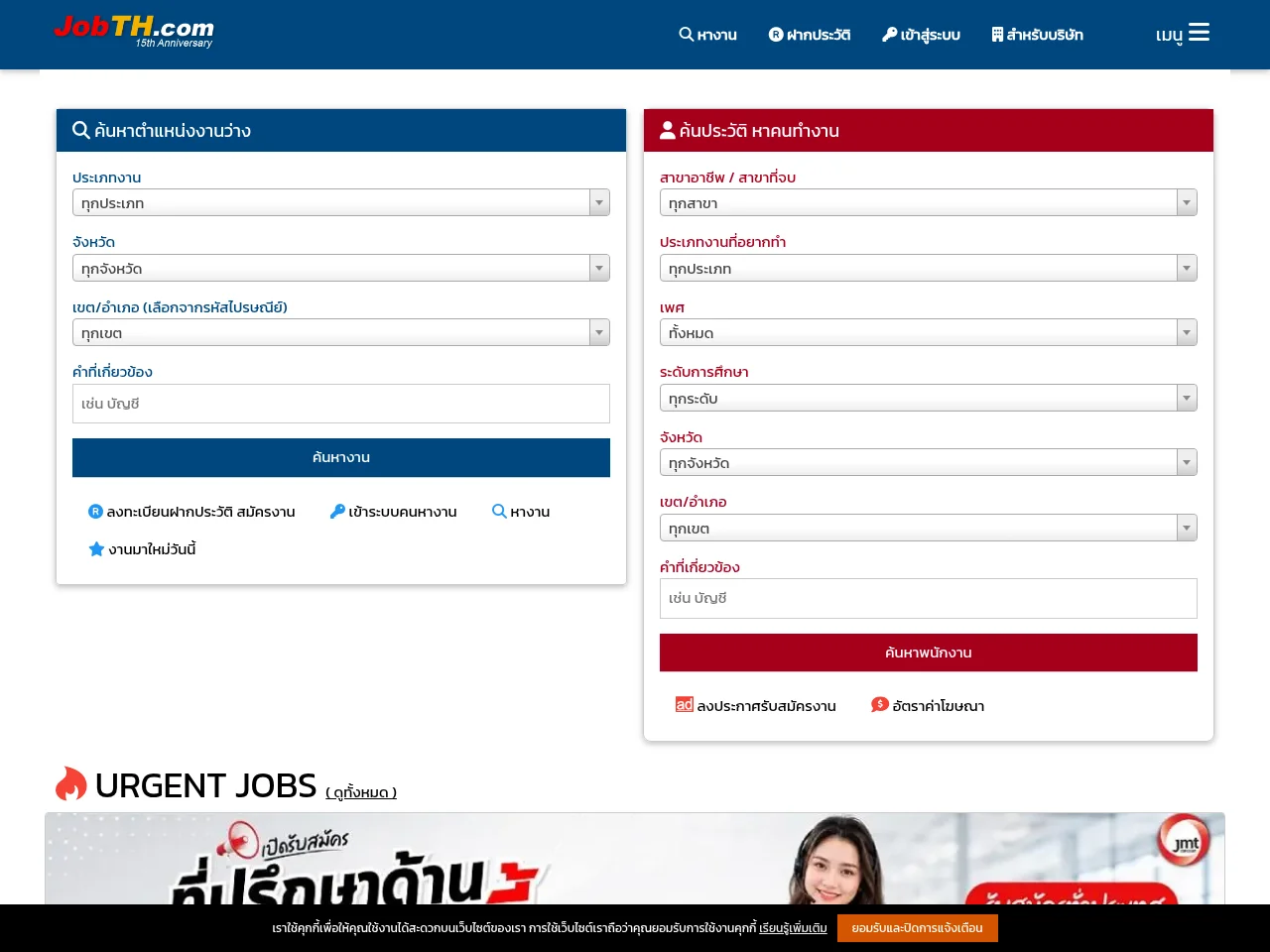Expand the ประเภทงานที่อยากทำ dropdown
This screenshot has height=952, width=1270.
click(929, 268)
